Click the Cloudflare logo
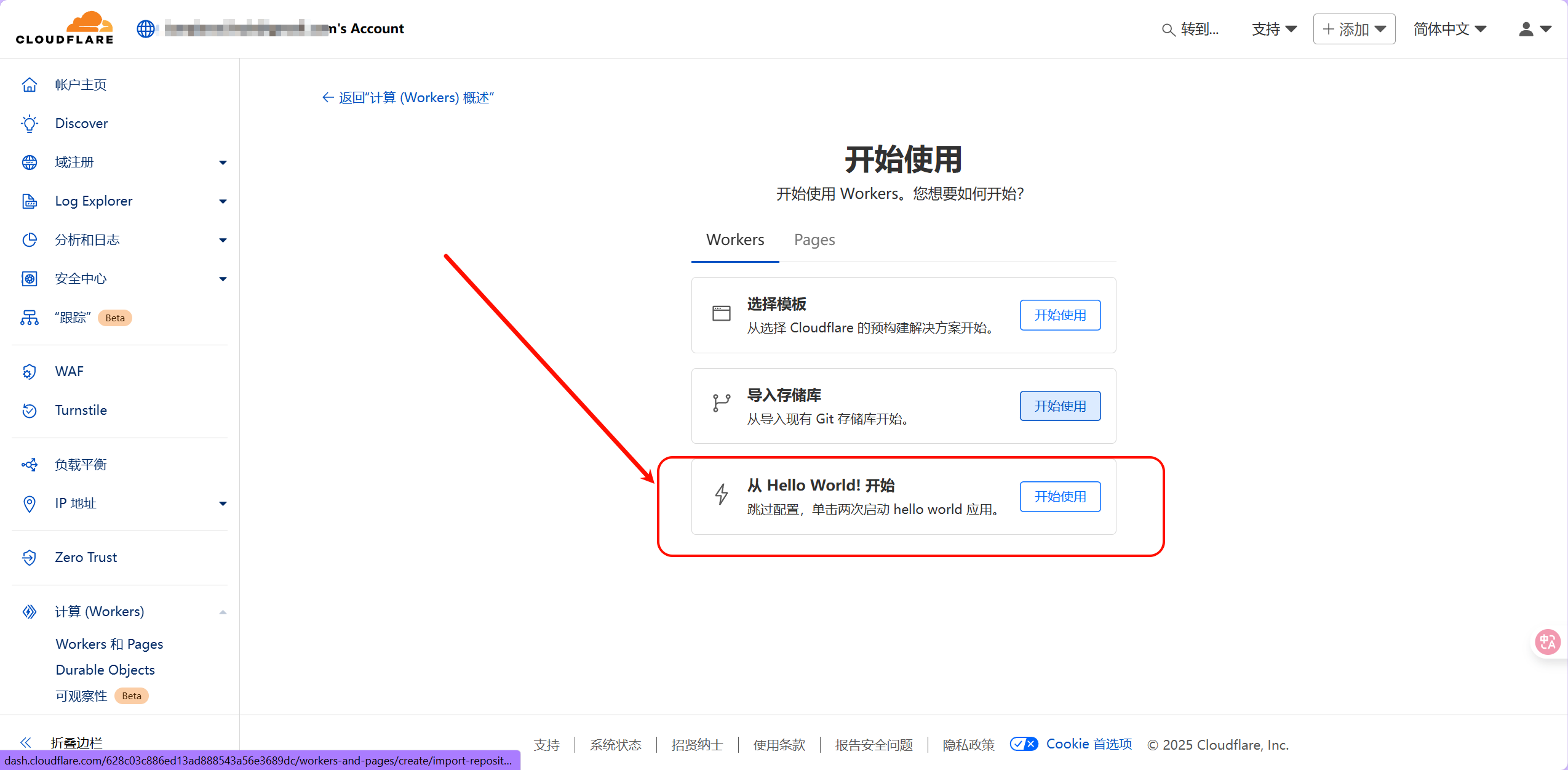 tap(65, 28)
